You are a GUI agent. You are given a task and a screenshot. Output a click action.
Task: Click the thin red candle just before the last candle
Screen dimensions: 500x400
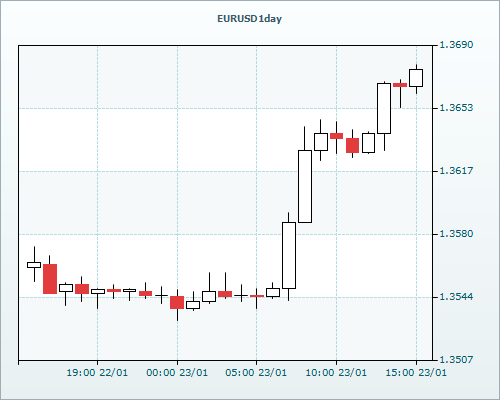pyautogui.click(x=400, y=85)
